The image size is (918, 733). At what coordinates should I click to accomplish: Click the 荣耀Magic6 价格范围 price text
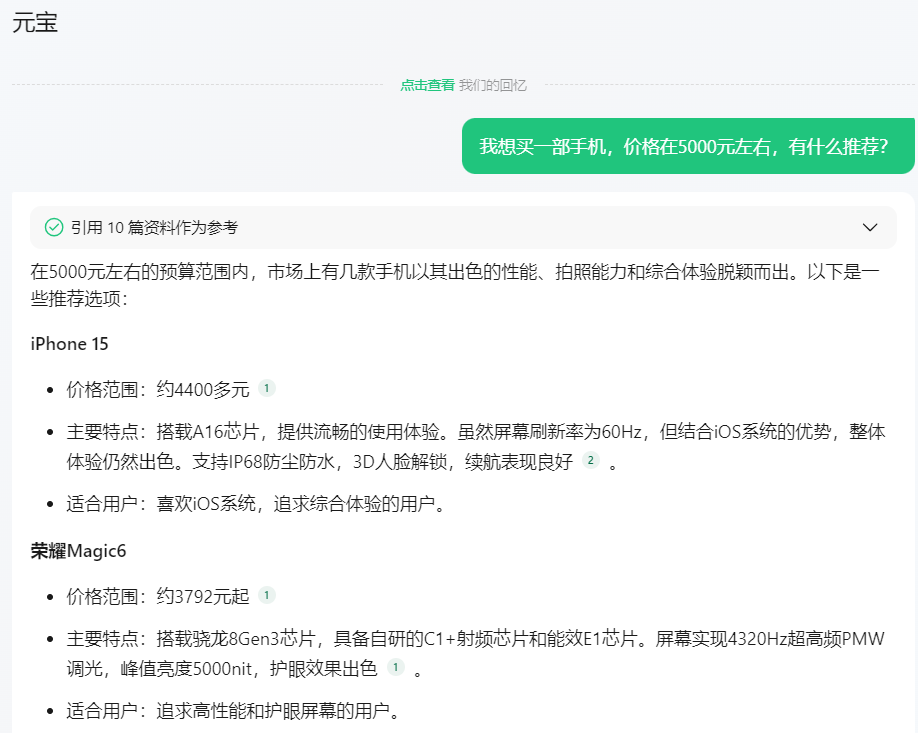click(157, 596)
